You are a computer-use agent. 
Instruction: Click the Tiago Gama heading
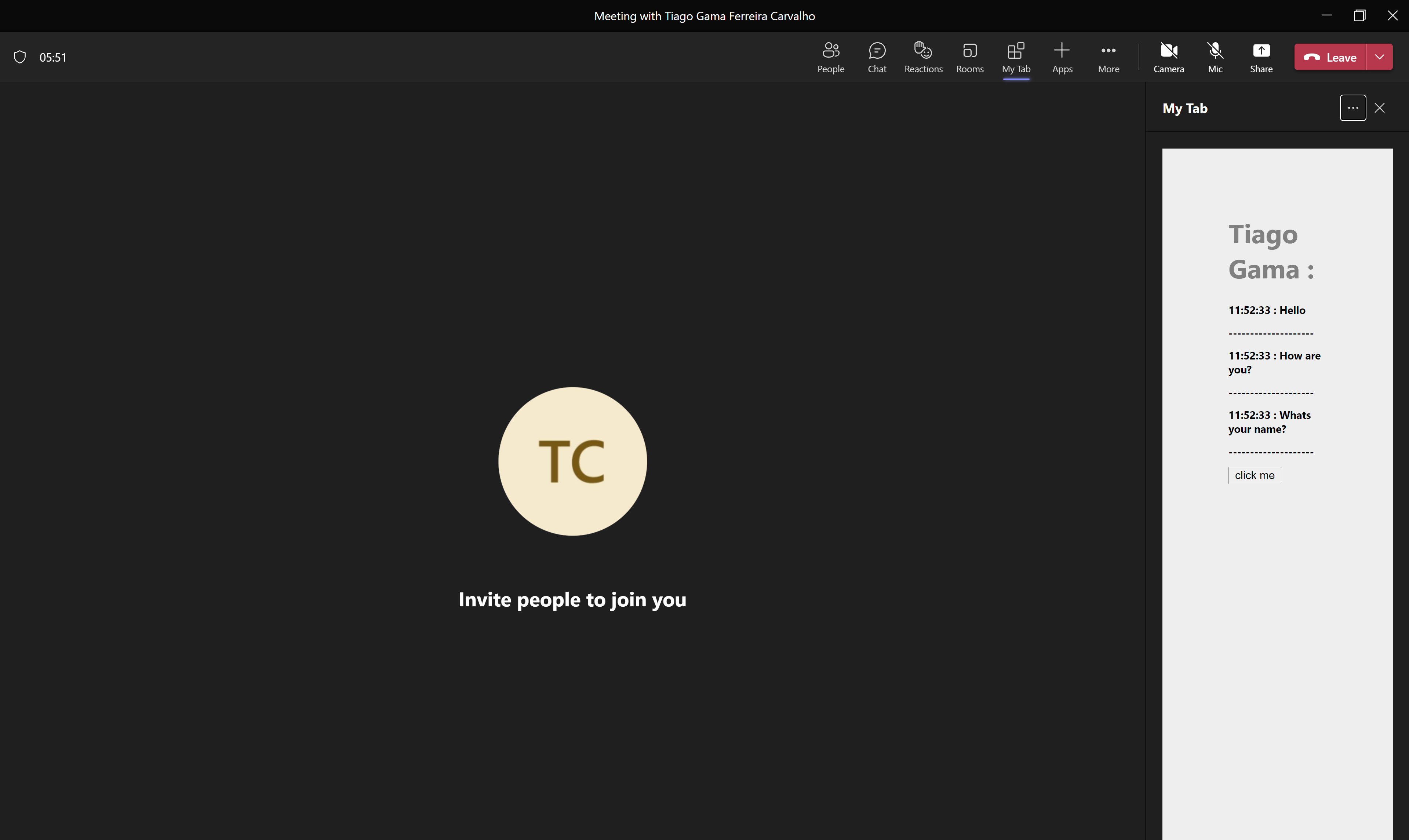[x=1270, y=252]
